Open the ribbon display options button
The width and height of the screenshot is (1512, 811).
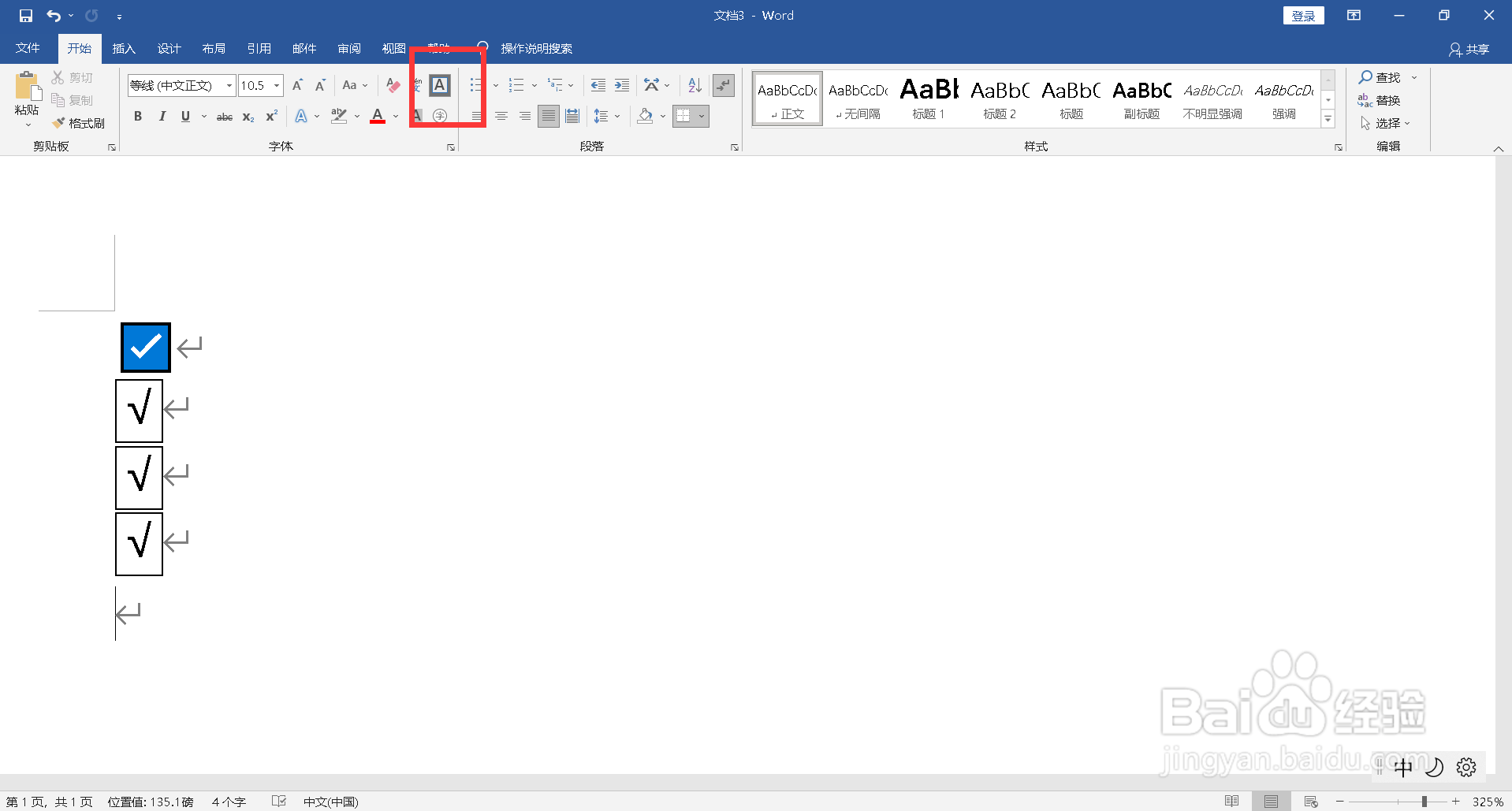1354,16
